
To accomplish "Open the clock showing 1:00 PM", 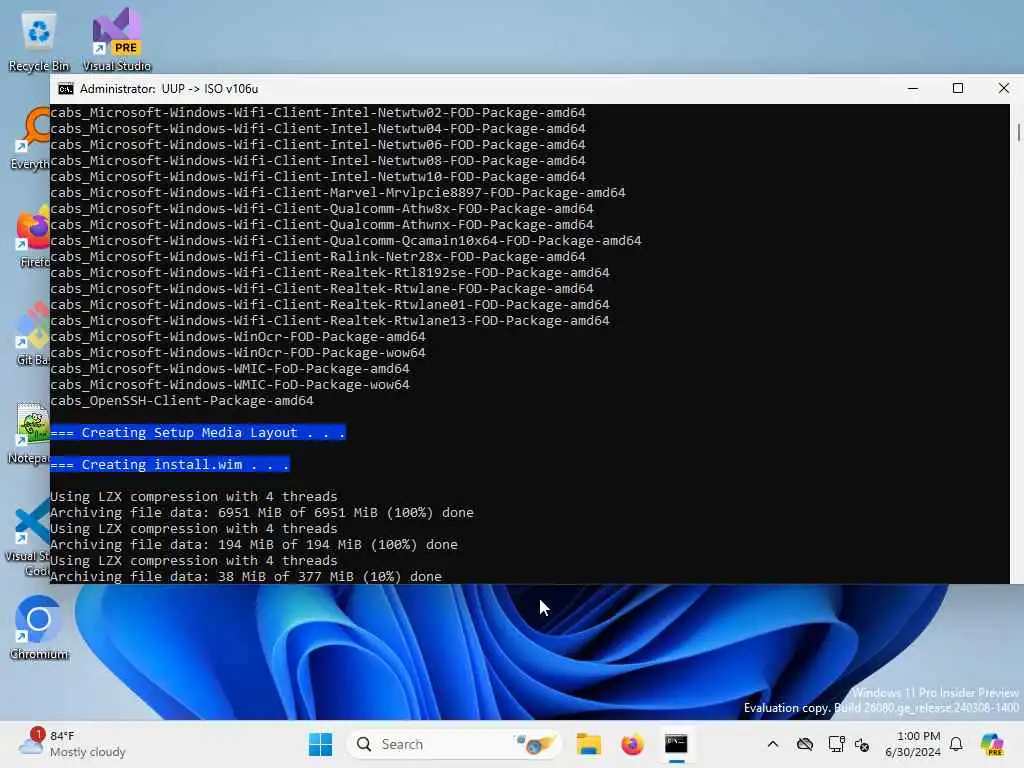I will point(912,744).
